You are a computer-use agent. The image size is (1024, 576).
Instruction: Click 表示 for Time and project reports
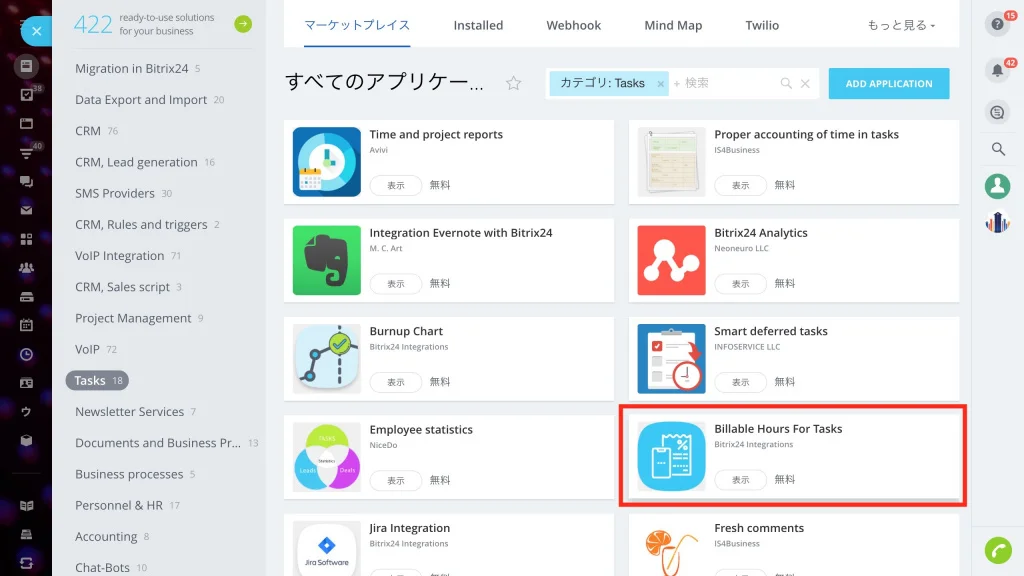tap(396, 185)
